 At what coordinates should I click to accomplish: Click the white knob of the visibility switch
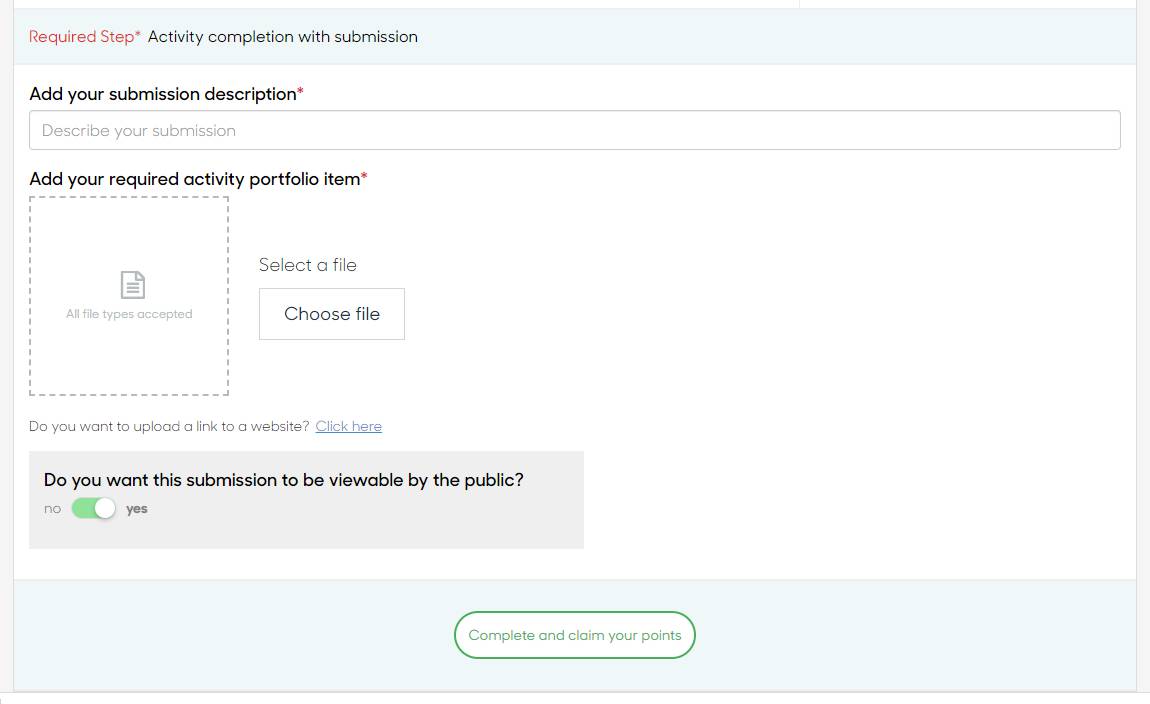pos(105,509)
